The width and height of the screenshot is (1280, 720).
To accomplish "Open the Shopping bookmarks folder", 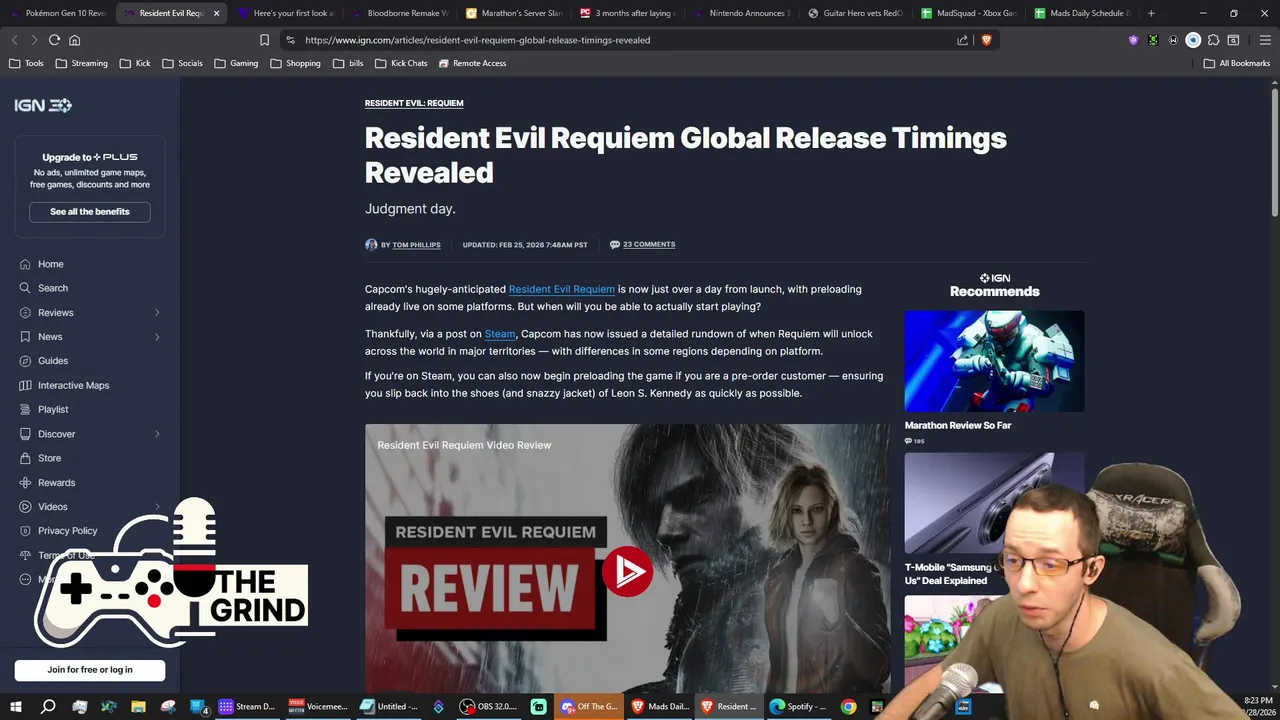I will pyautogui.click(x=295, y=63).
